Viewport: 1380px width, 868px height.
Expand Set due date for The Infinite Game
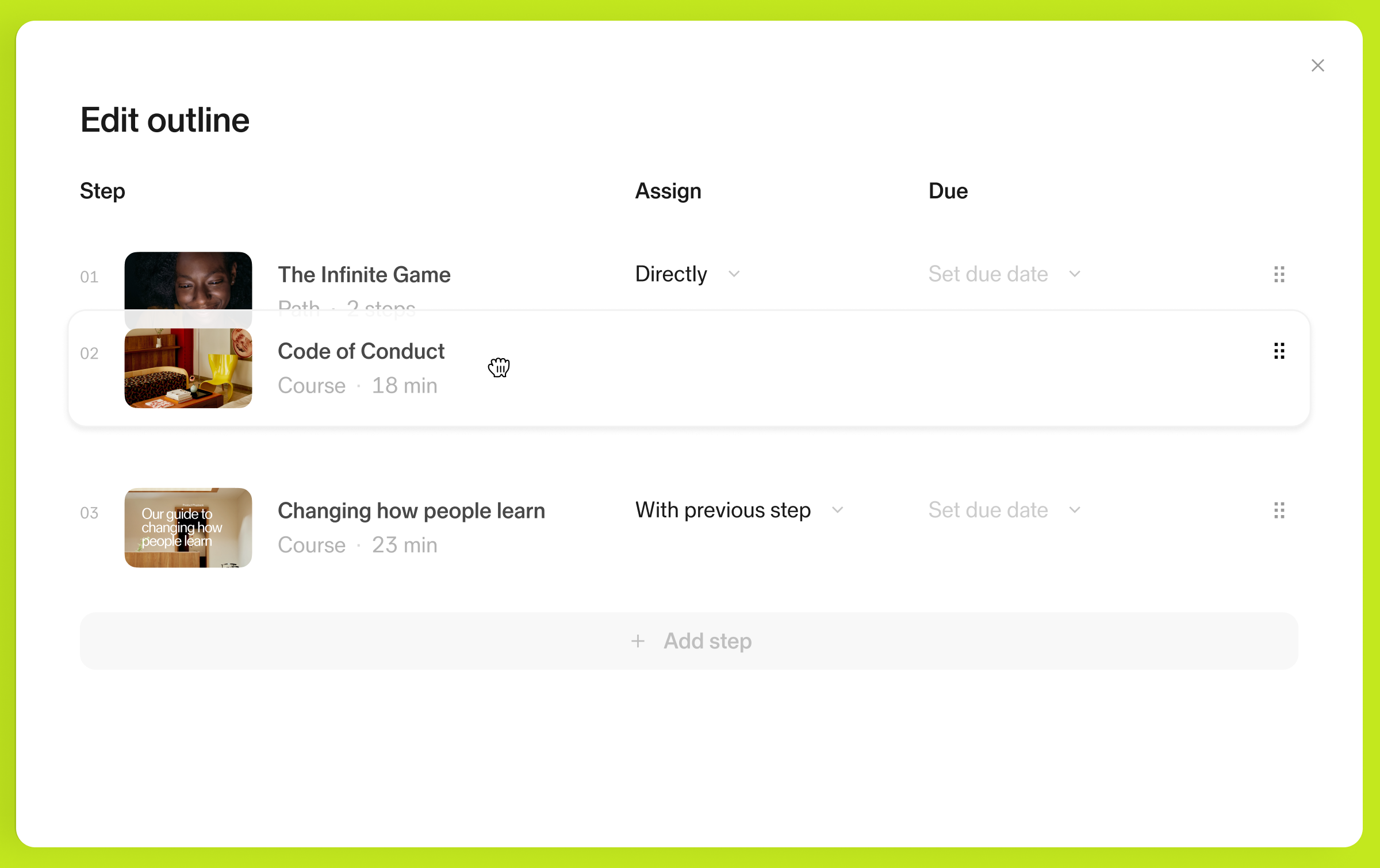click(1004, 274)
